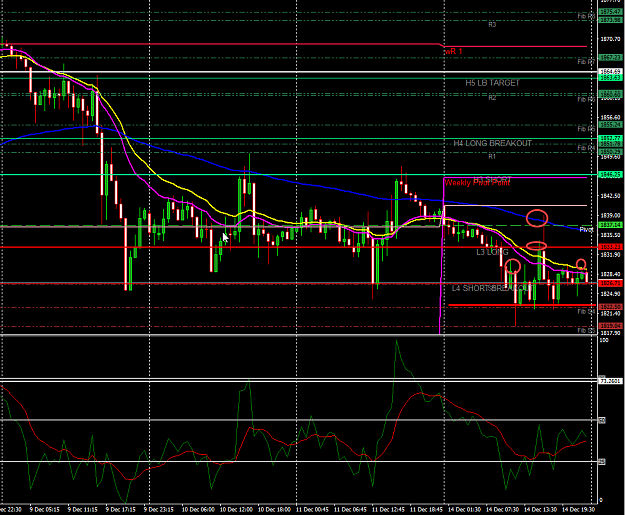Click the 1875.47 price tag
Image resolution: width=625 pixels, height=515 pixels.
click(610, 12)
